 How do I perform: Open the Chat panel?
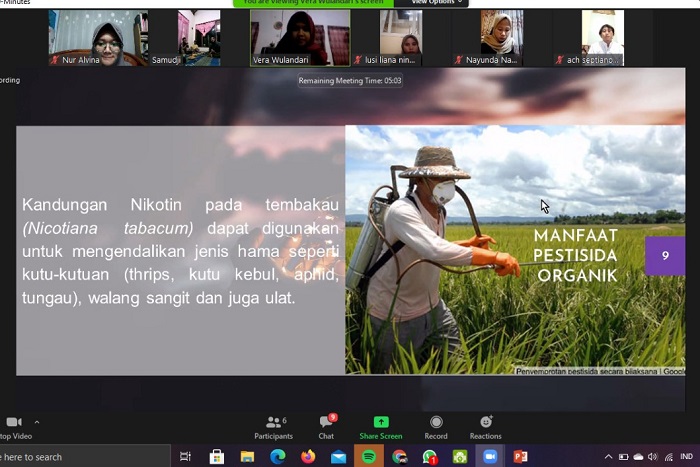point(326,428)
